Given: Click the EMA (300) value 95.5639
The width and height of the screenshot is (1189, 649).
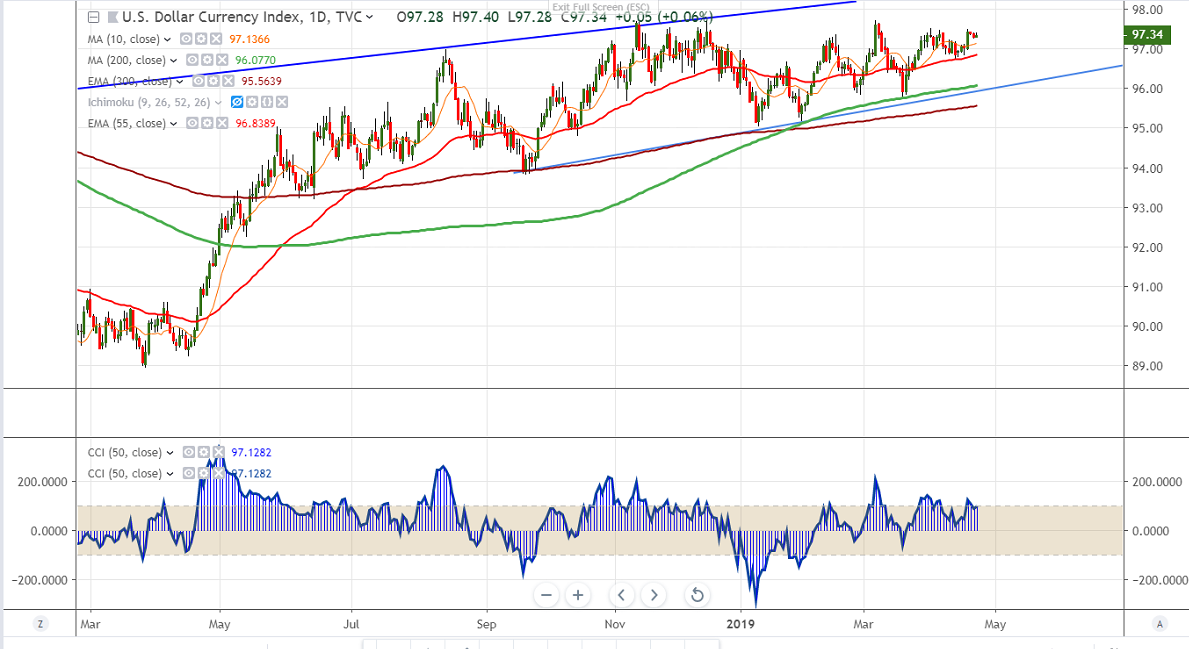Looking at the screenshot, I should 262,81.
